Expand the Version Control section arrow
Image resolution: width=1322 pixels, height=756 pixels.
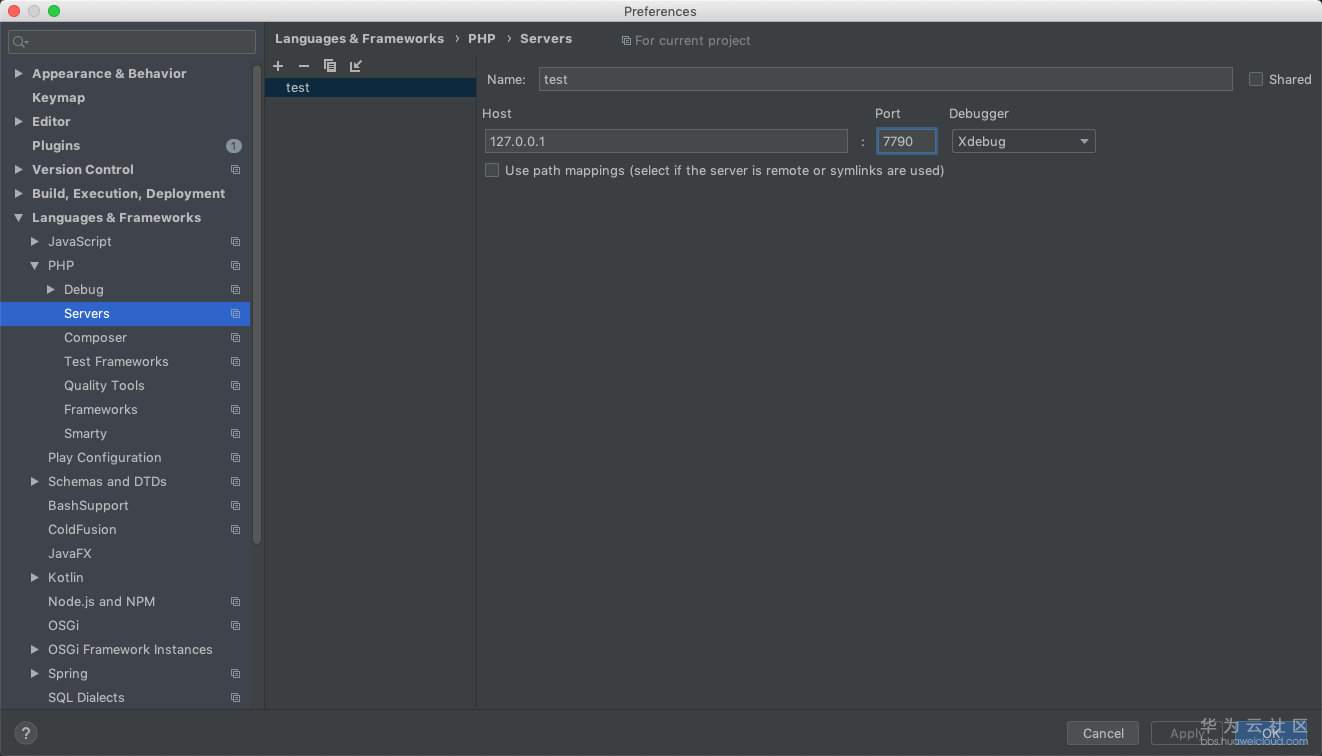click(x=18, y=170)
